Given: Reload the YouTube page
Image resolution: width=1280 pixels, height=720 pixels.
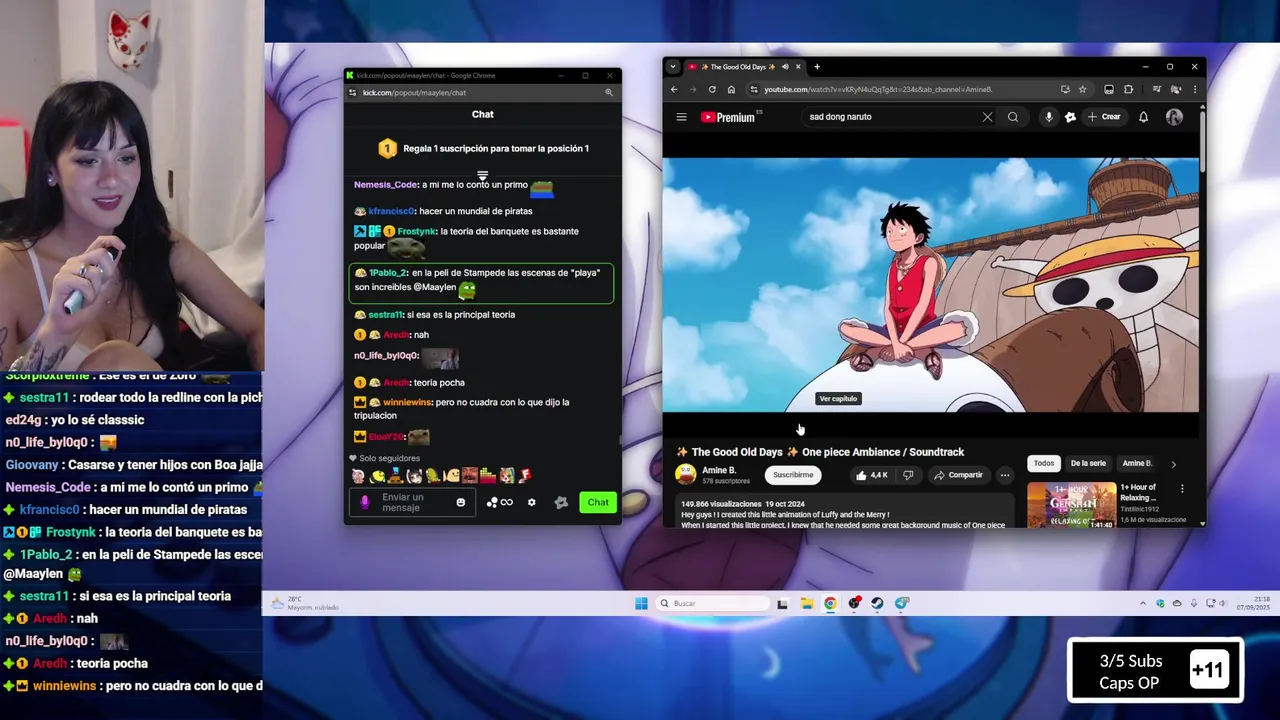Looking at the screenshot, I should (712, 89).
